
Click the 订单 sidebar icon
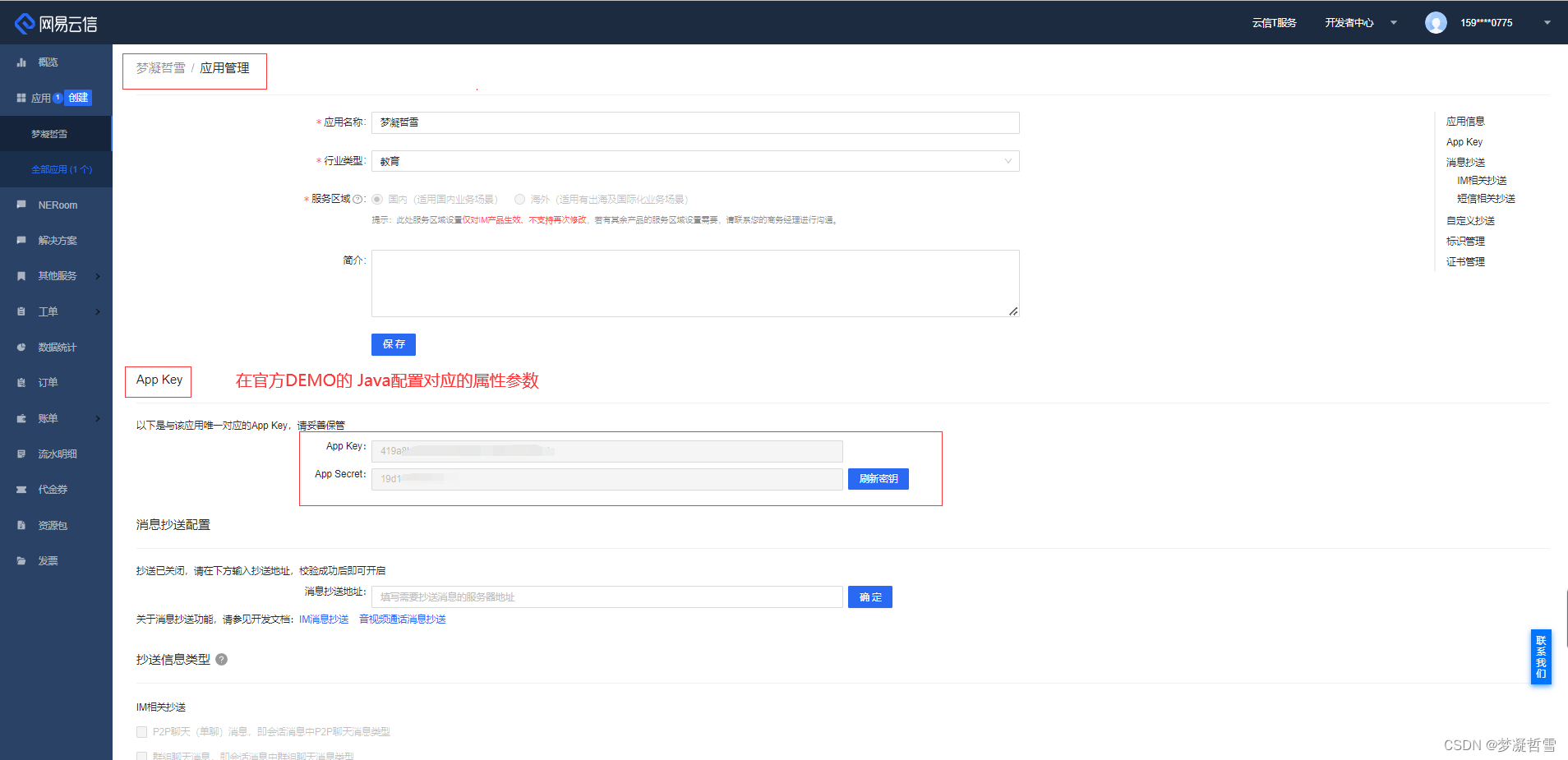click(x=21, y=383)
